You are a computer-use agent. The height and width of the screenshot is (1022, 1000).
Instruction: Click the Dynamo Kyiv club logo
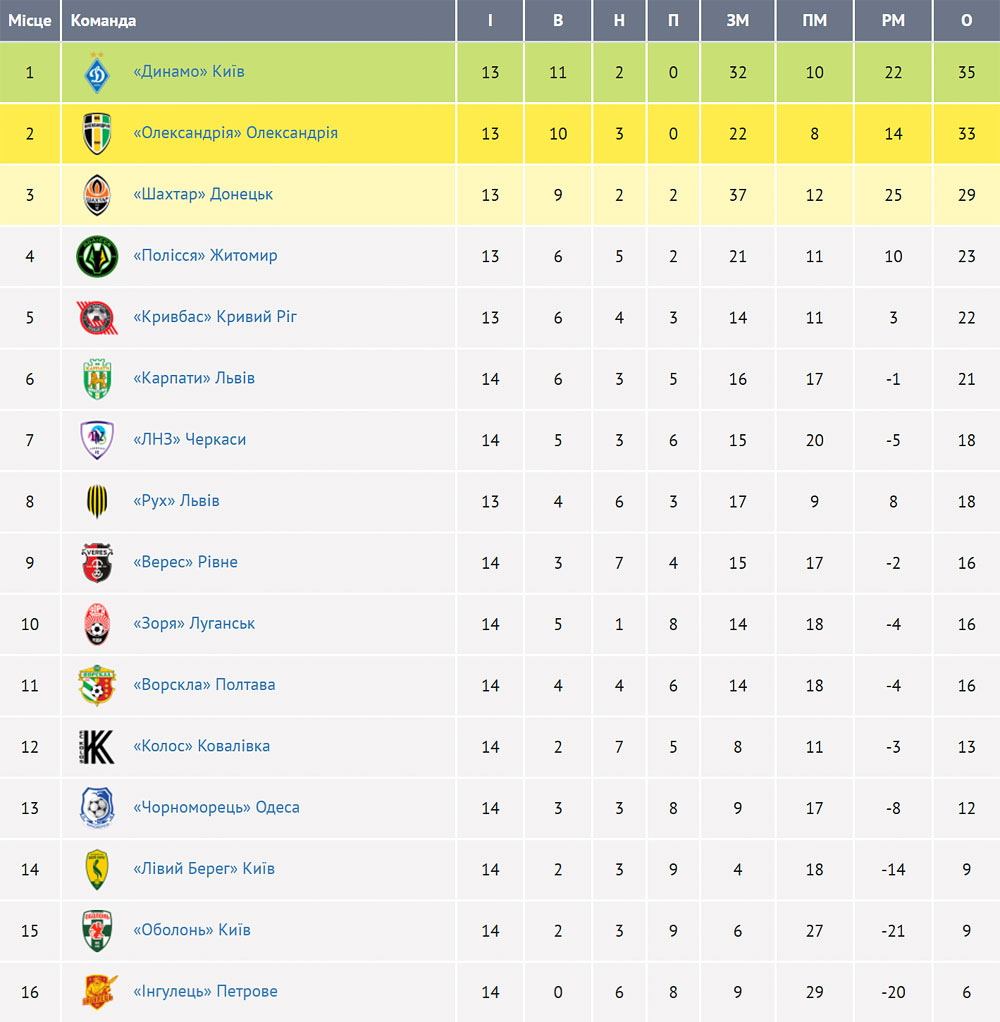(97, 72)
